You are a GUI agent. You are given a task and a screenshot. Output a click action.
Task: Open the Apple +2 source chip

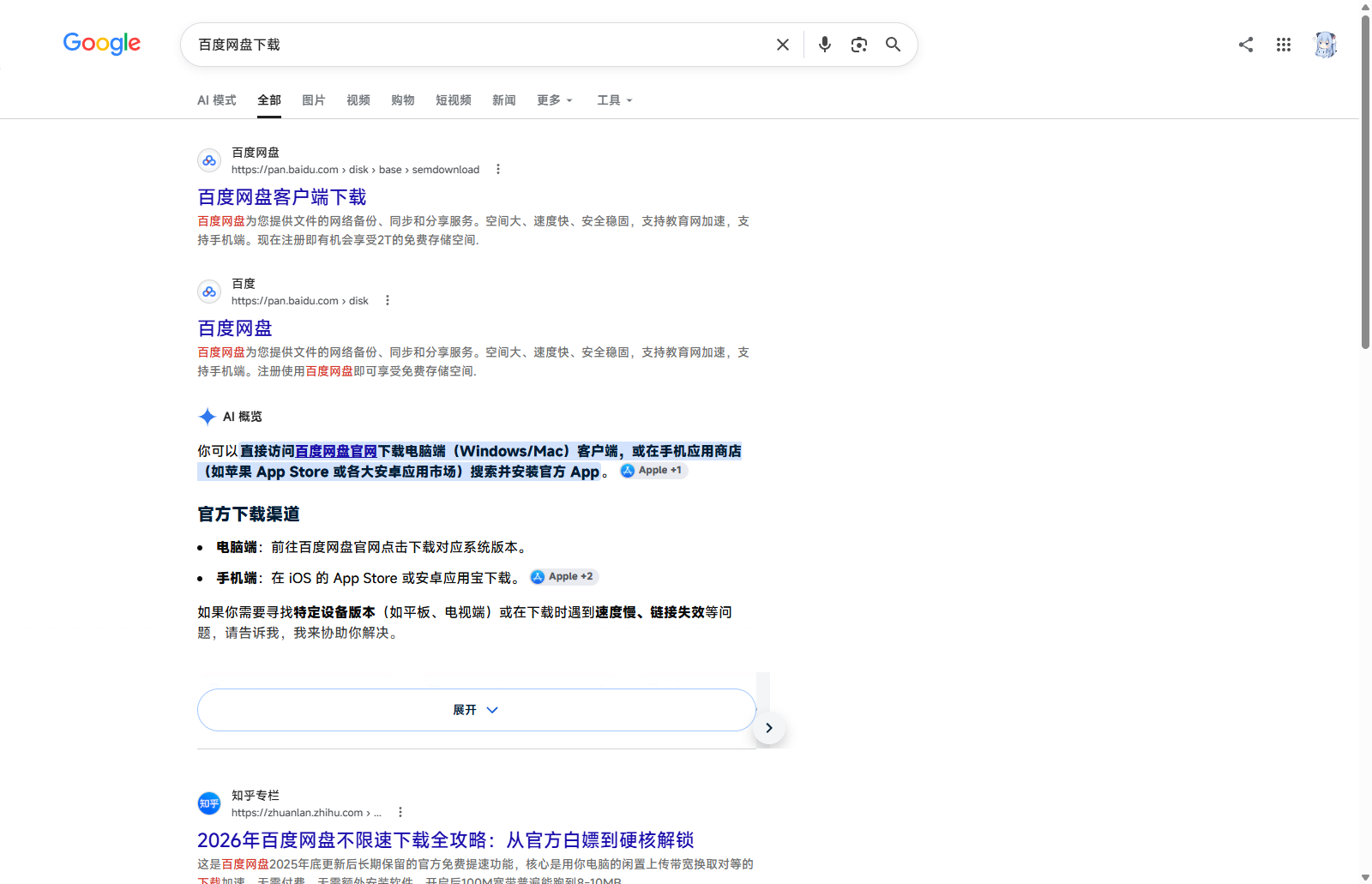[563, 577]
